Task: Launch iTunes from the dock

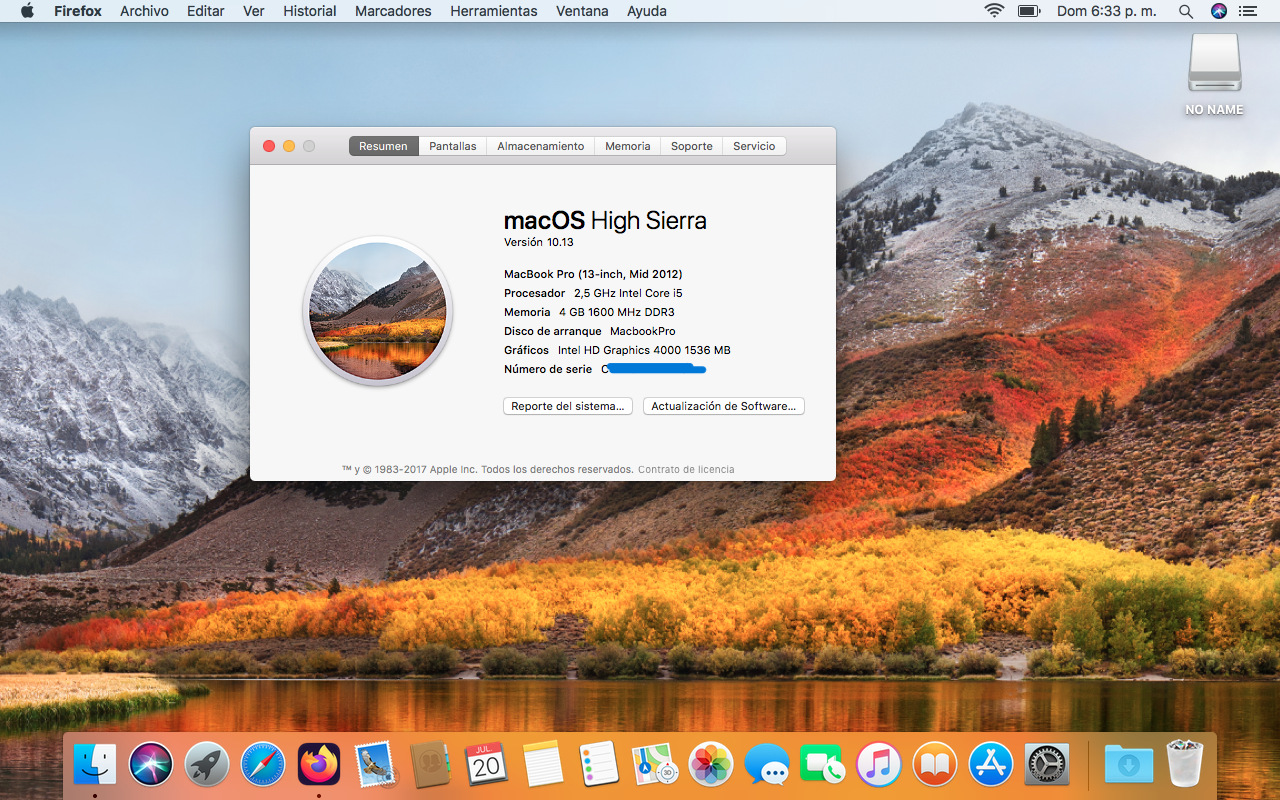Action: [x=879, y=765]
